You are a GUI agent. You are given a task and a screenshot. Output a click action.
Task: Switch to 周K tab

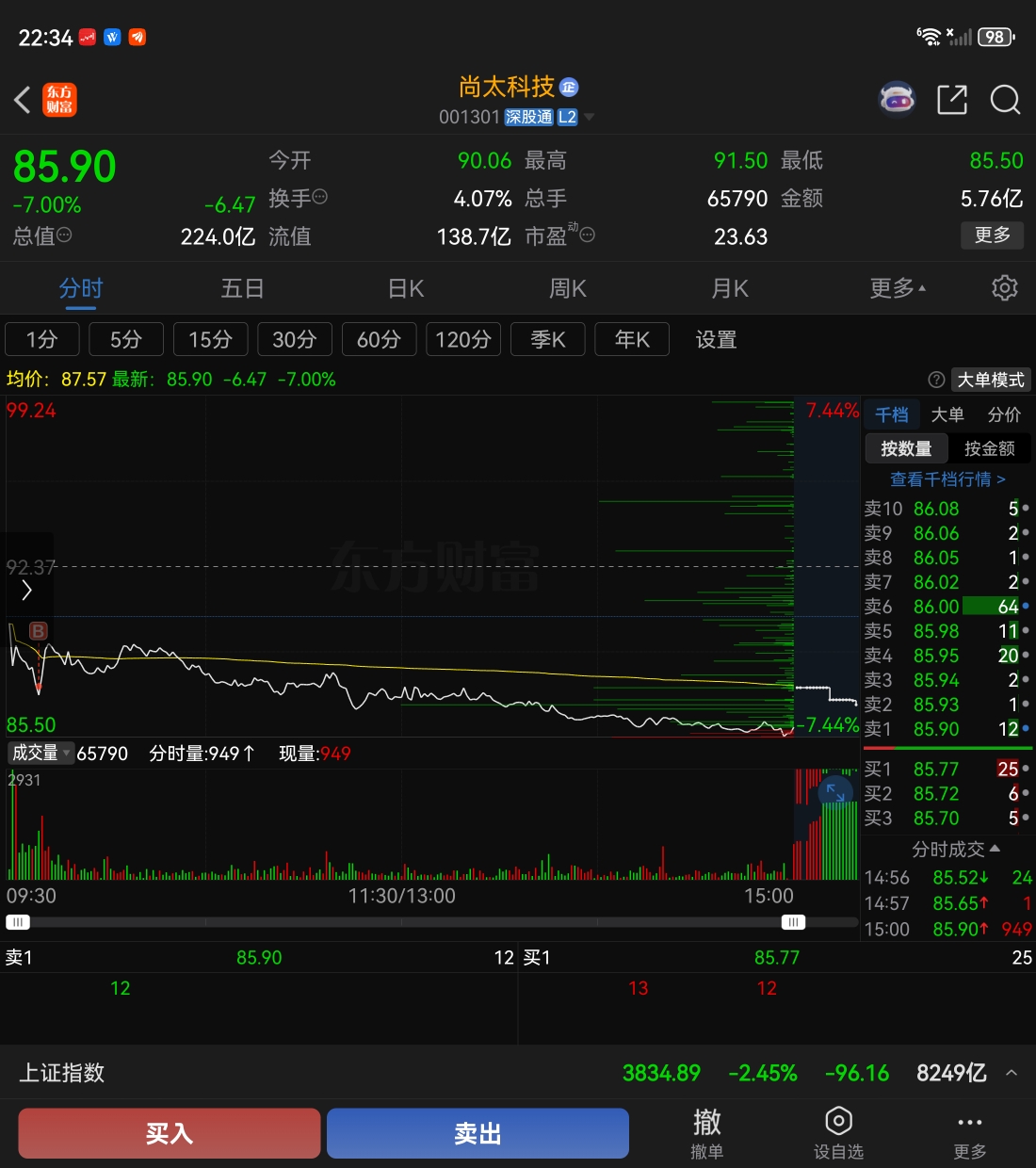point(568,287)
